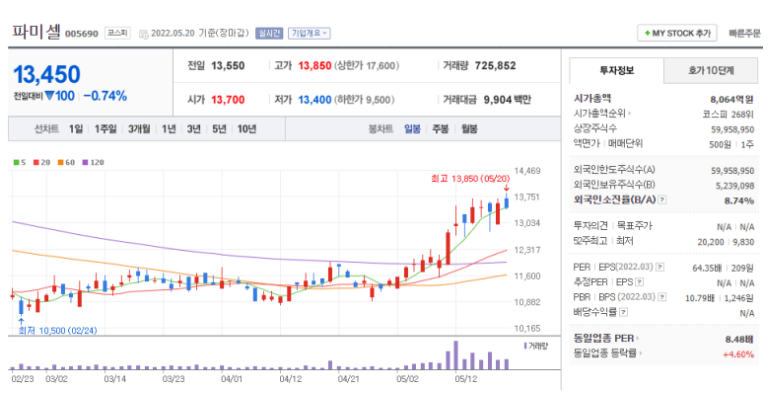
Task: Click the 05/12 date label on chart axis
Action: tap(466, 379)
